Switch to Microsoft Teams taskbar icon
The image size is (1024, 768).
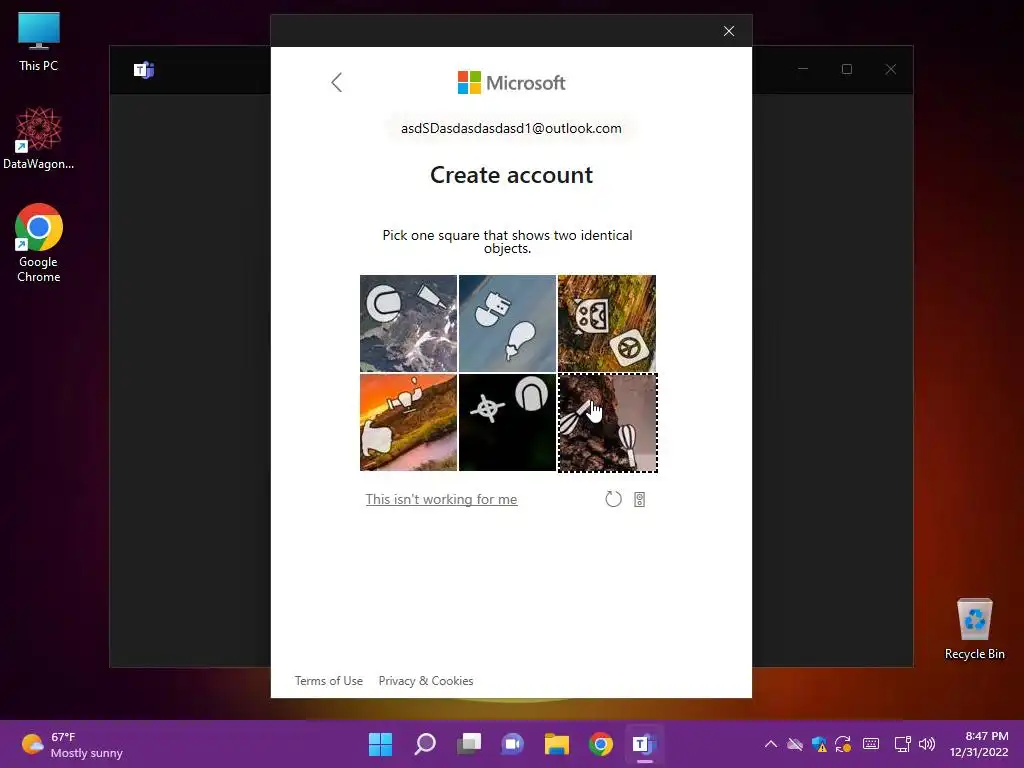(x=645, y=744)
